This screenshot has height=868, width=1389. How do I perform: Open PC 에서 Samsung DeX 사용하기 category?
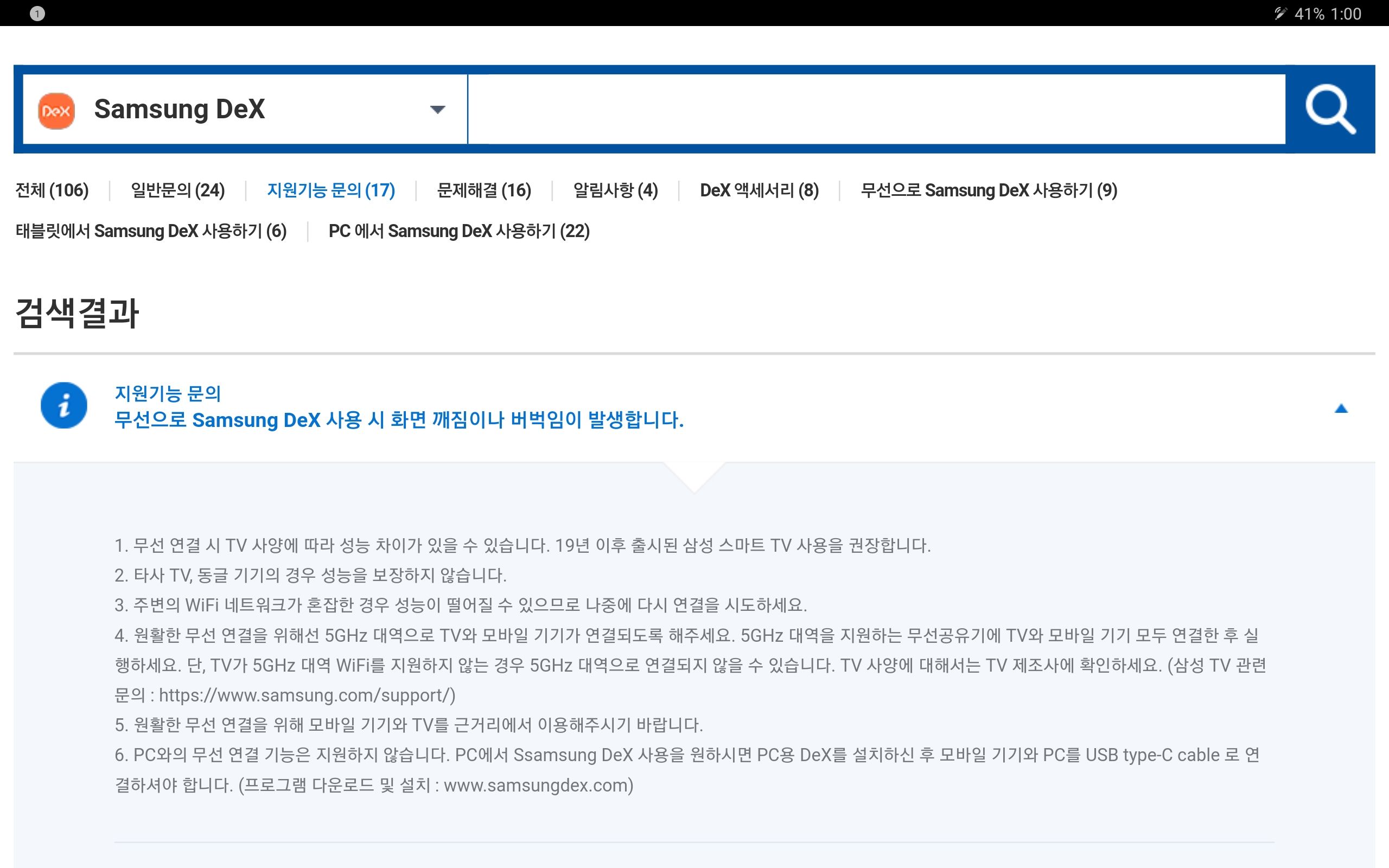click(458, 231)
